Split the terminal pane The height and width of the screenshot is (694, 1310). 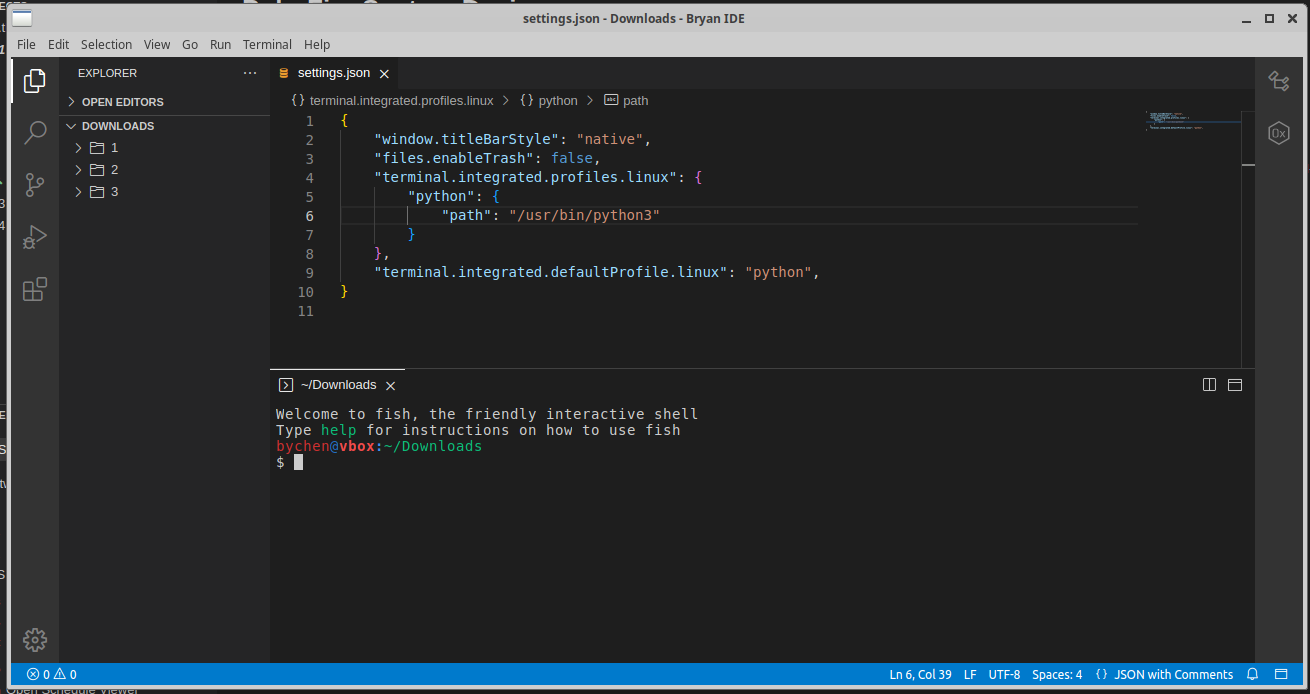[x=1209, y=384]
